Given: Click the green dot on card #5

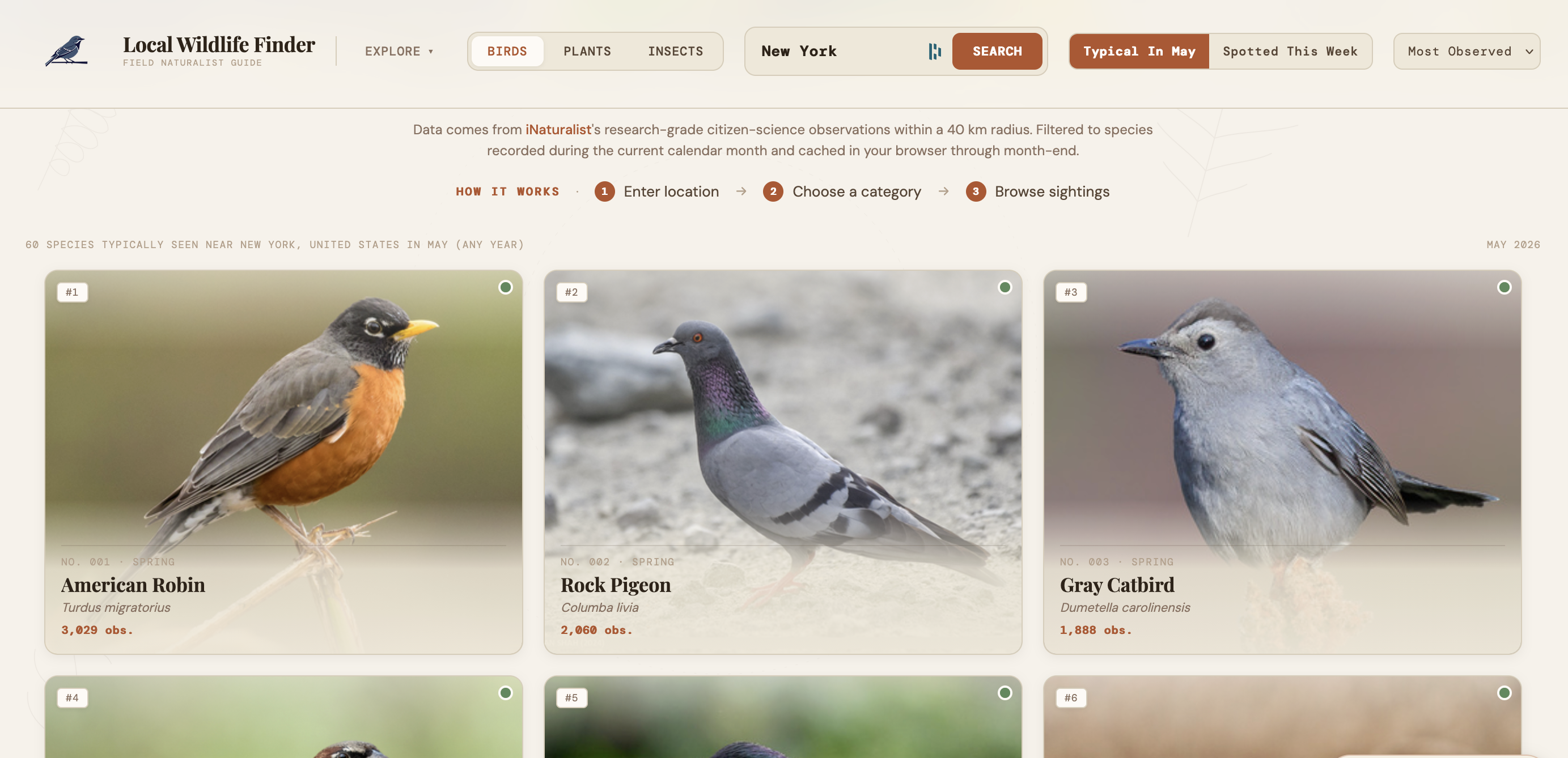Looking at the screenshot, I should pyautogui.click(x=1005, y=692).
